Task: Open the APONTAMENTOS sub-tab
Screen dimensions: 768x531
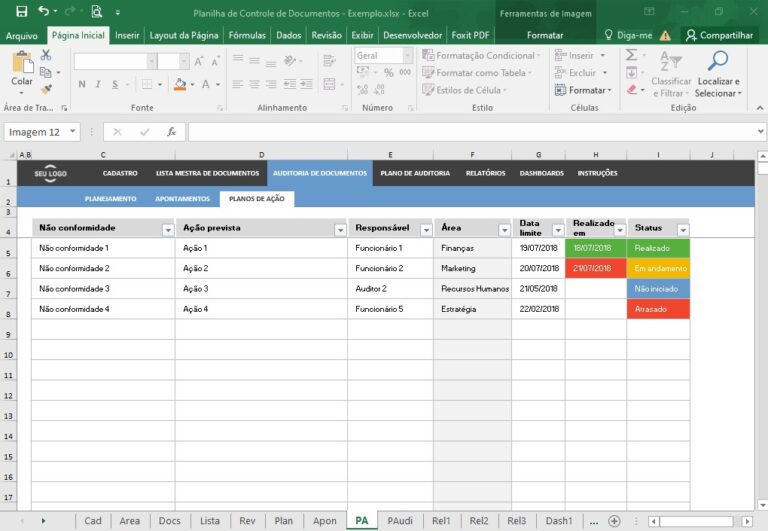Action: coord(182,199)
